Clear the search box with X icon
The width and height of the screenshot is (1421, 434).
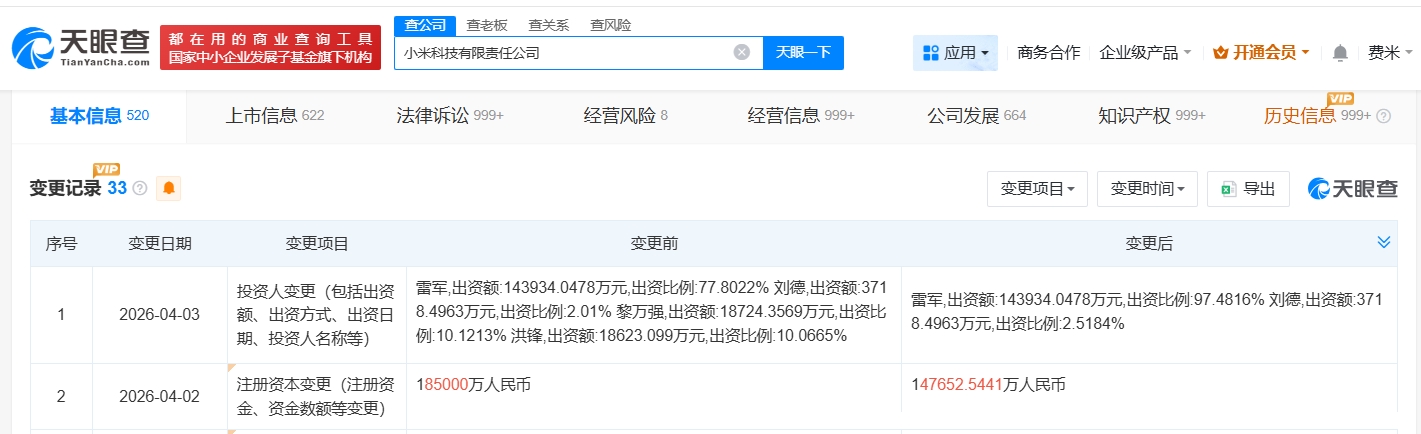pos(741,53)
